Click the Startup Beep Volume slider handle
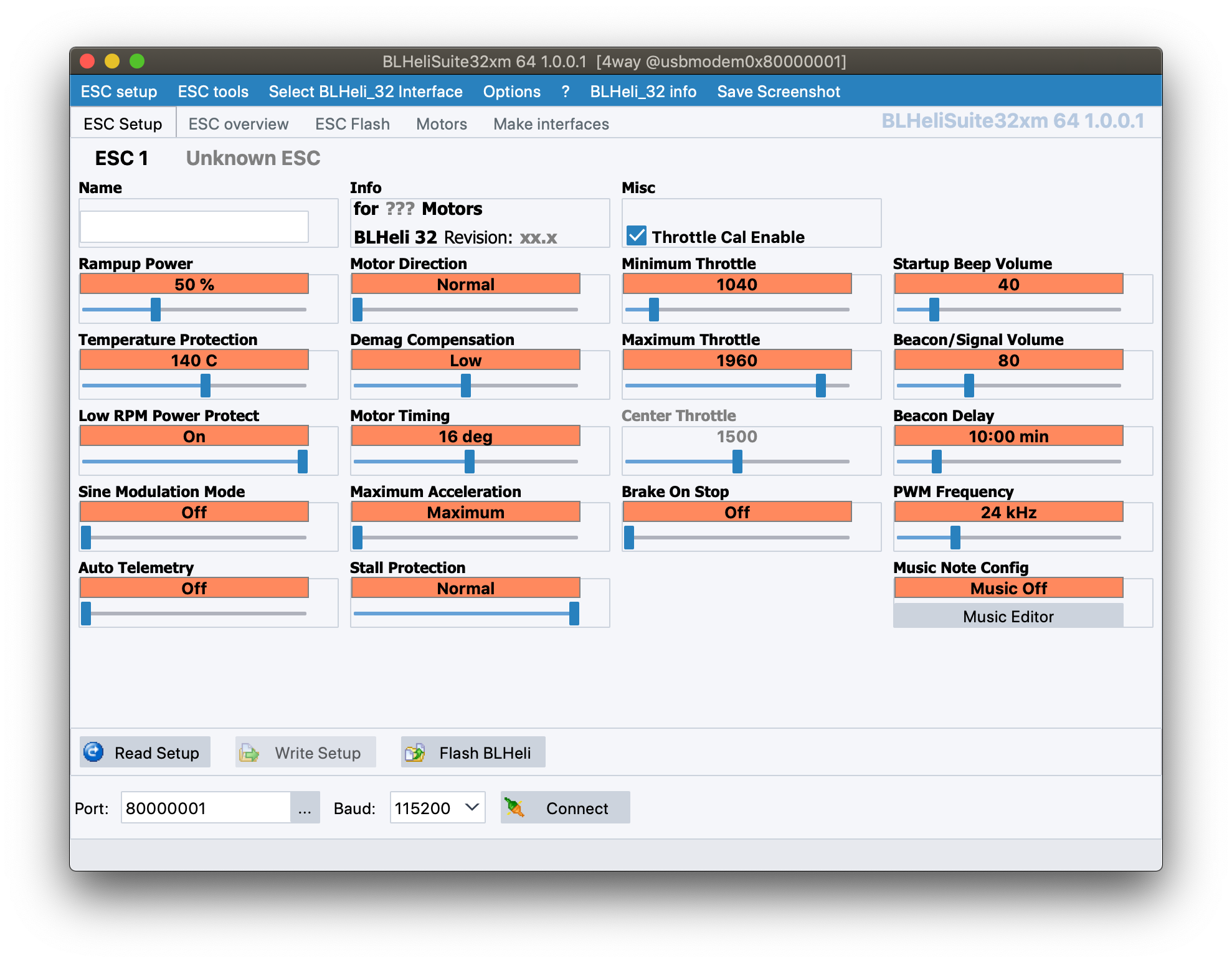The height and width of the screenshot is (963, 1232). click(x=934, y=309)
